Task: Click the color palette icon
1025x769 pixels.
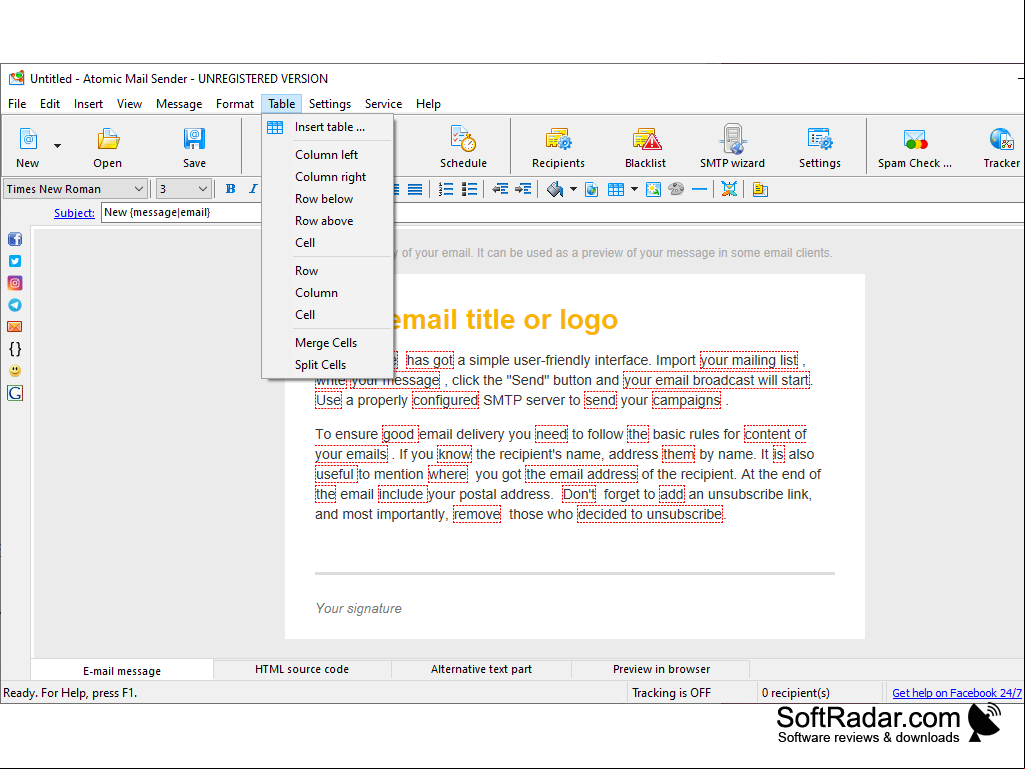Action: tap(676, 190)
